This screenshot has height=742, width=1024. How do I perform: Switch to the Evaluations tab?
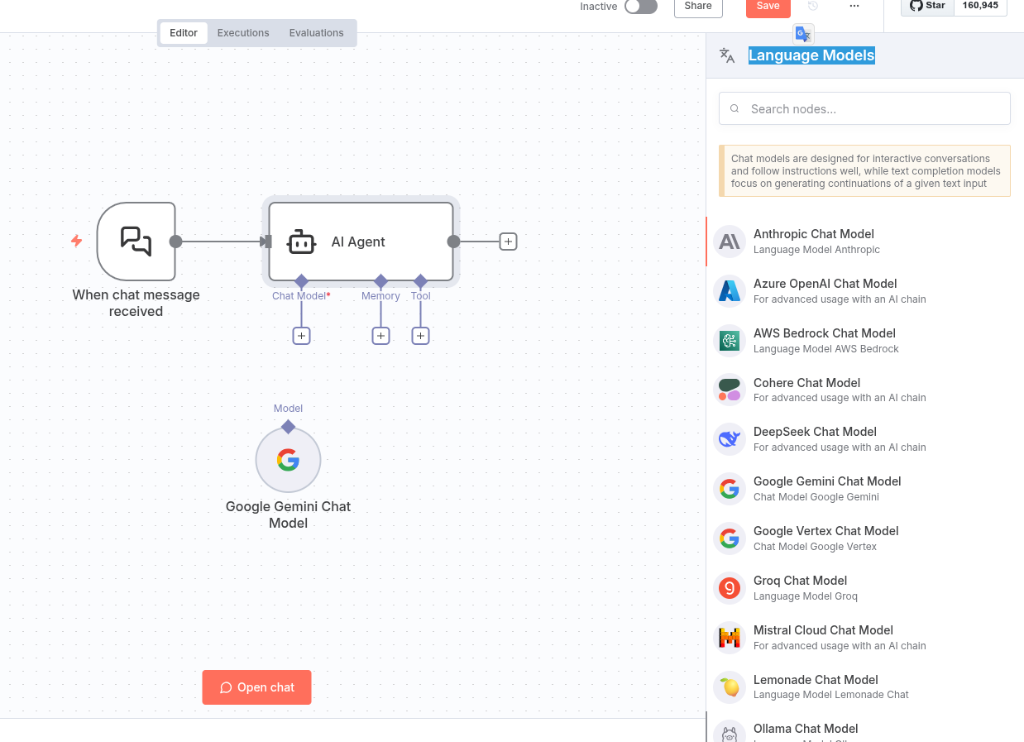(316, 33)
